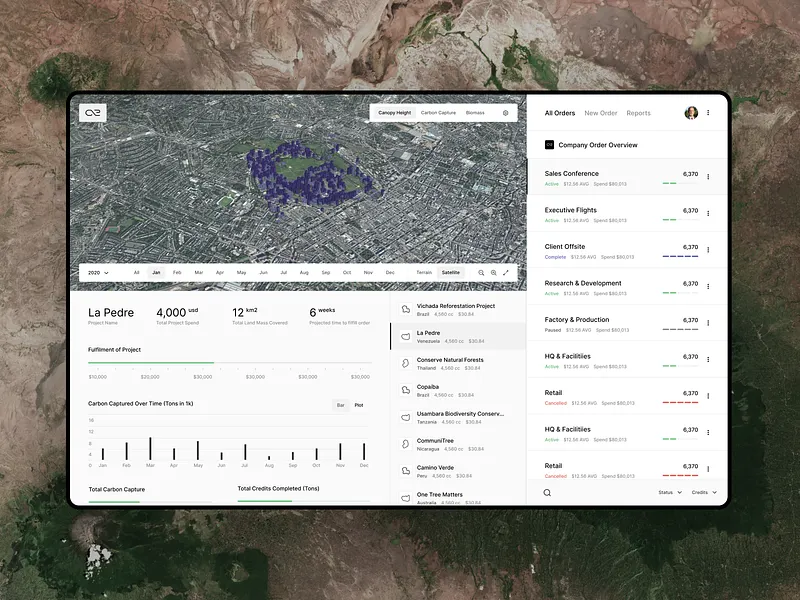Expand the map to fullscreen with the arrow icon

point(506,272)
